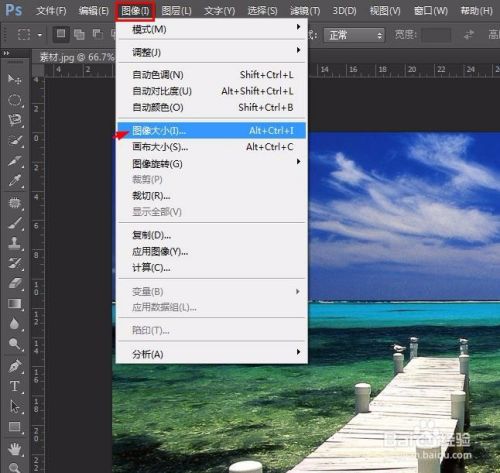Click the 宽度 width input field
This screenshot has height=473, width=500.
[x=436, y=35]
